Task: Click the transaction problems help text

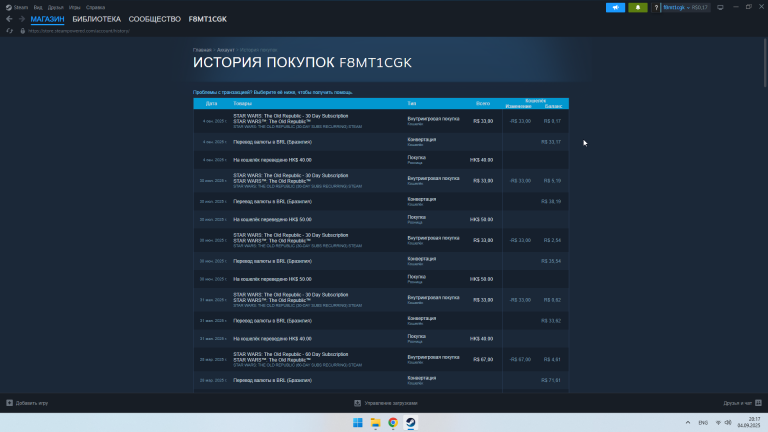Action: point(273,92)
